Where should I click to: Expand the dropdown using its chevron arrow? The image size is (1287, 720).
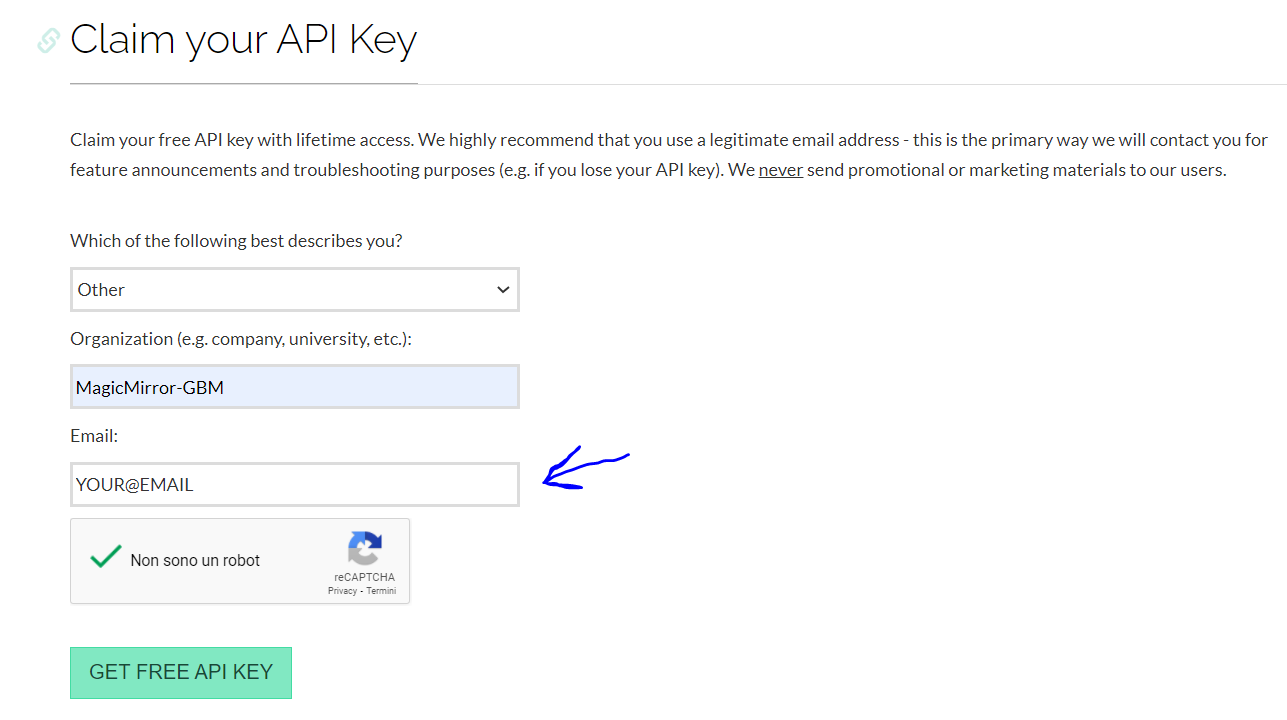pyautogui.click(x=503, y=290)
